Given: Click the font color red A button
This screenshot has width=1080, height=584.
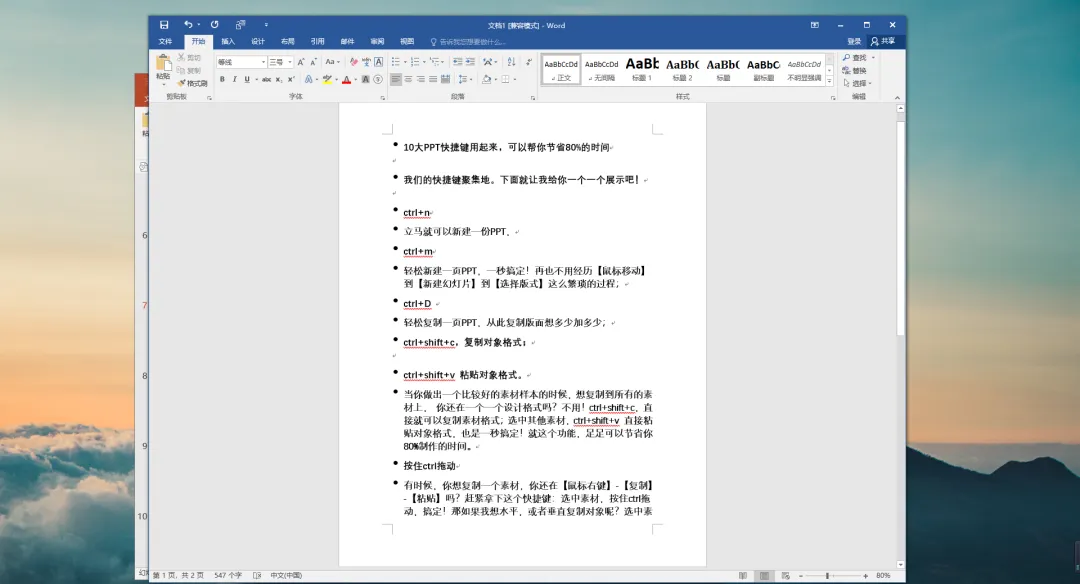Looking at the screenshot, I should click(x=346, y=80).
